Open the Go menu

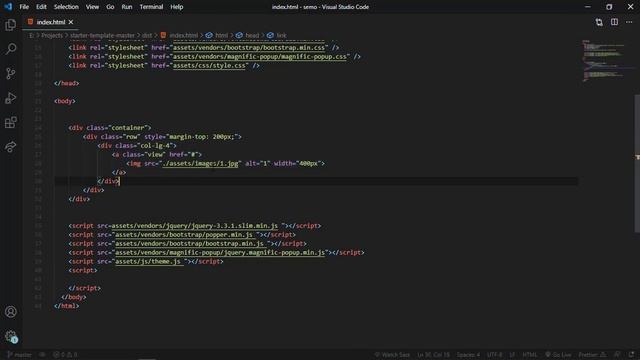point(110,7)
